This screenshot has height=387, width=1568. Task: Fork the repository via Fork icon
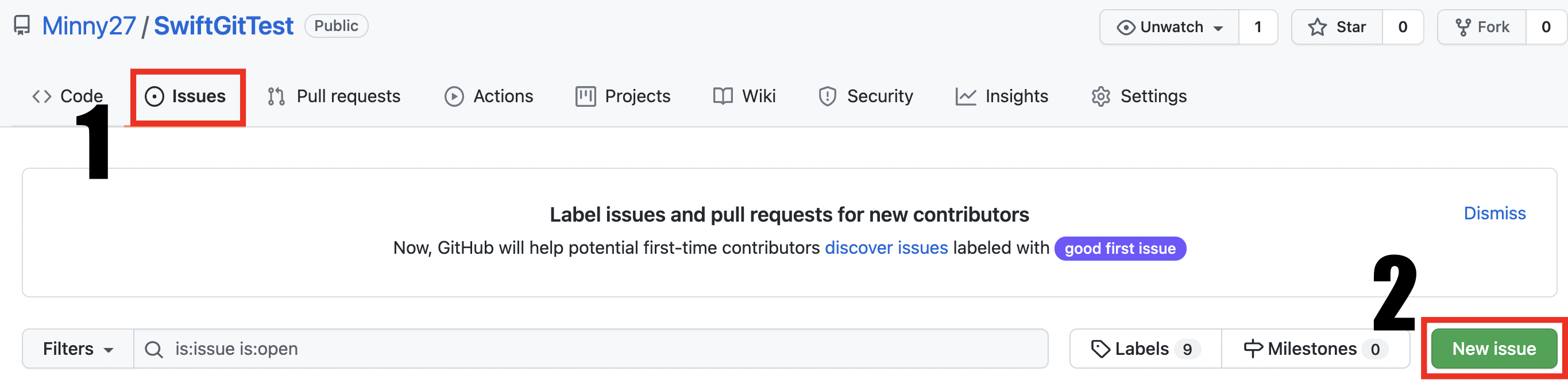1463,28
